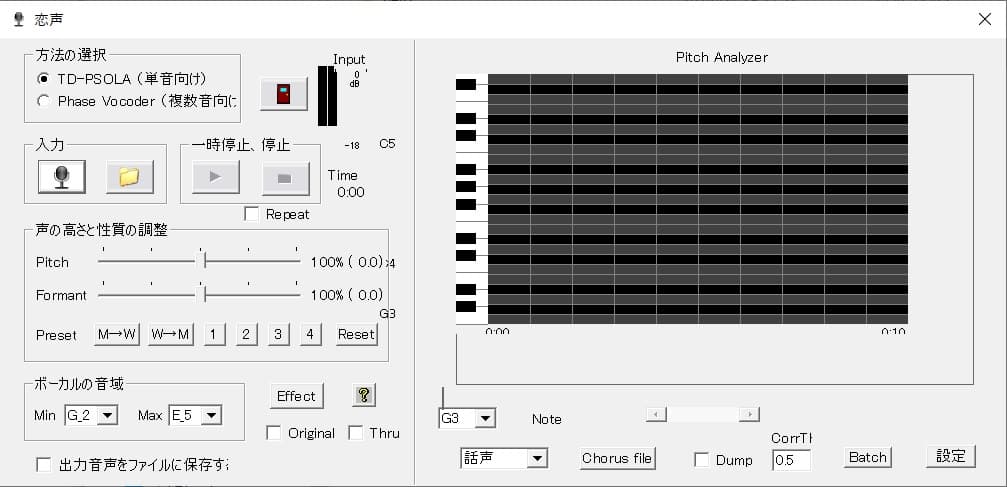Apply the M→W preset
The width and height of the screenshot is (1007, 487).
117,335
